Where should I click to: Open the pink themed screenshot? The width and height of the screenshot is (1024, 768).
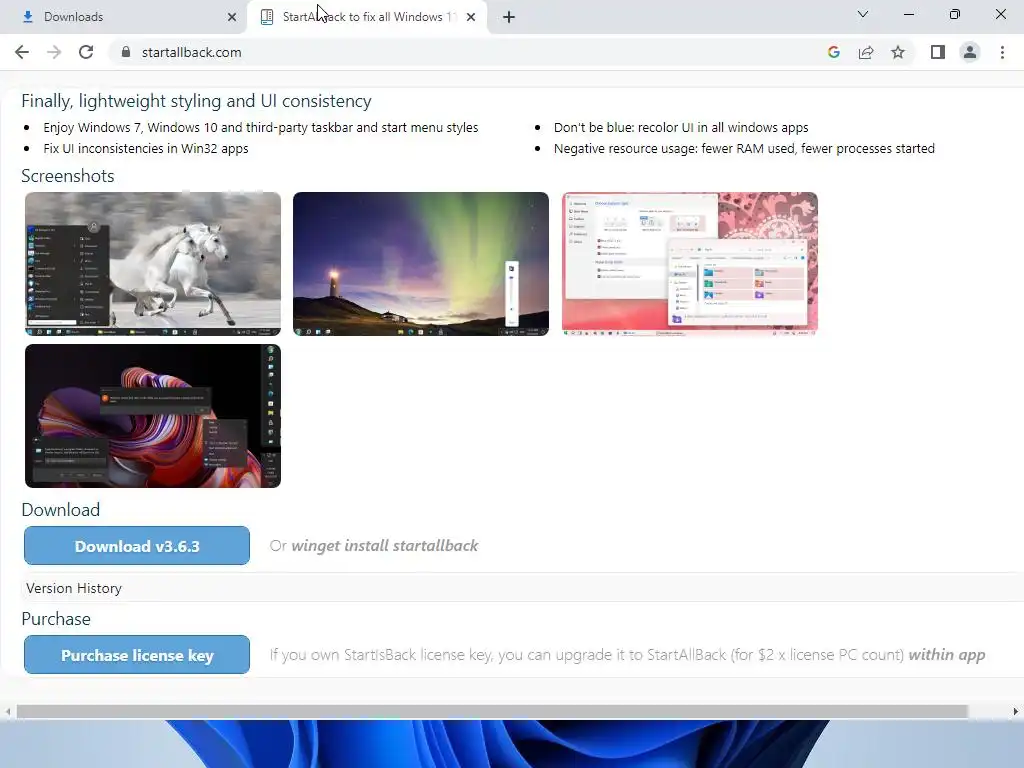coord(690,264)
